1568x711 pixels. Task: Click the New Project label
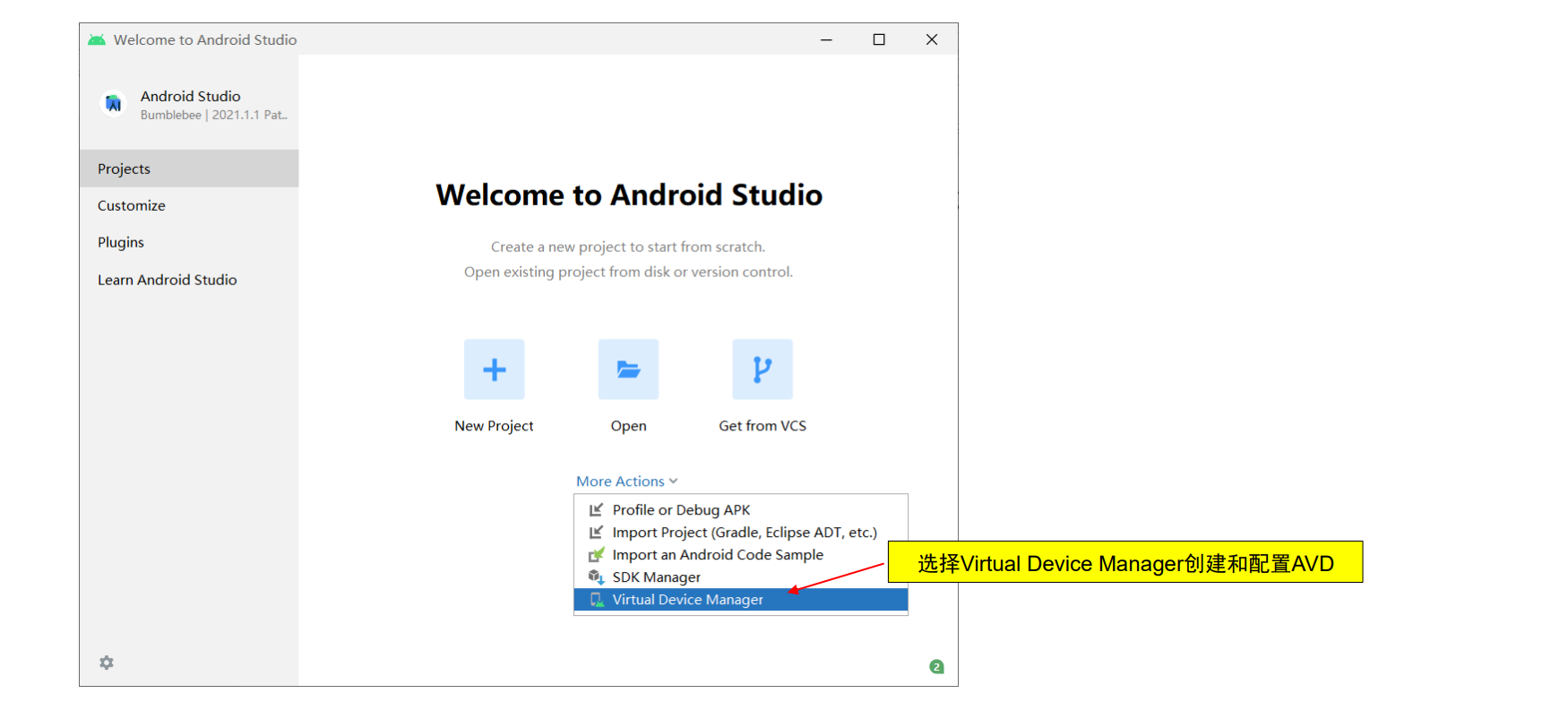pyautogui.click(x=494, y=426)
